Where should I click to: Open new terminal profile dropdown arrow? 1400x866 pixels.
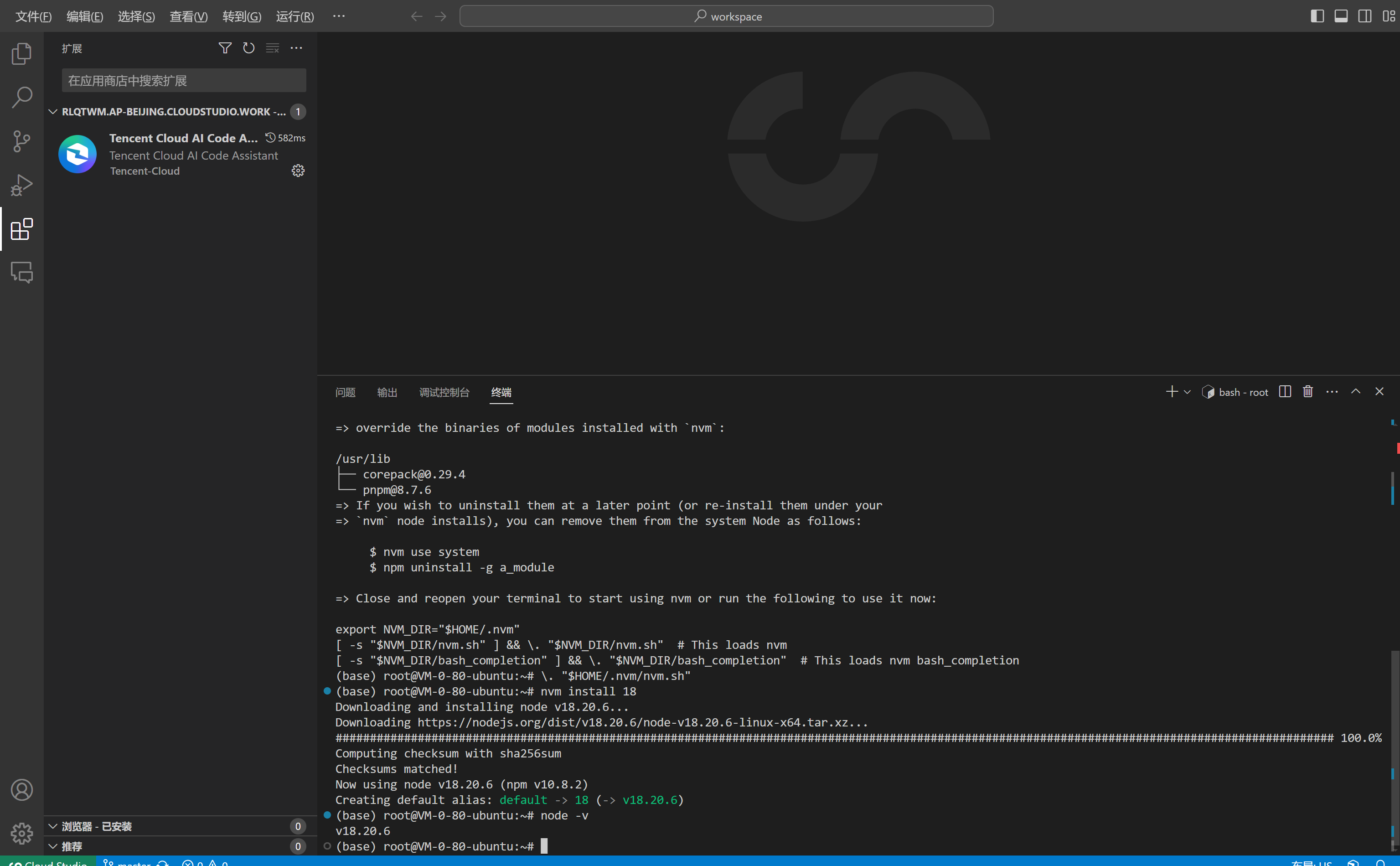(x=1187, y=392)
